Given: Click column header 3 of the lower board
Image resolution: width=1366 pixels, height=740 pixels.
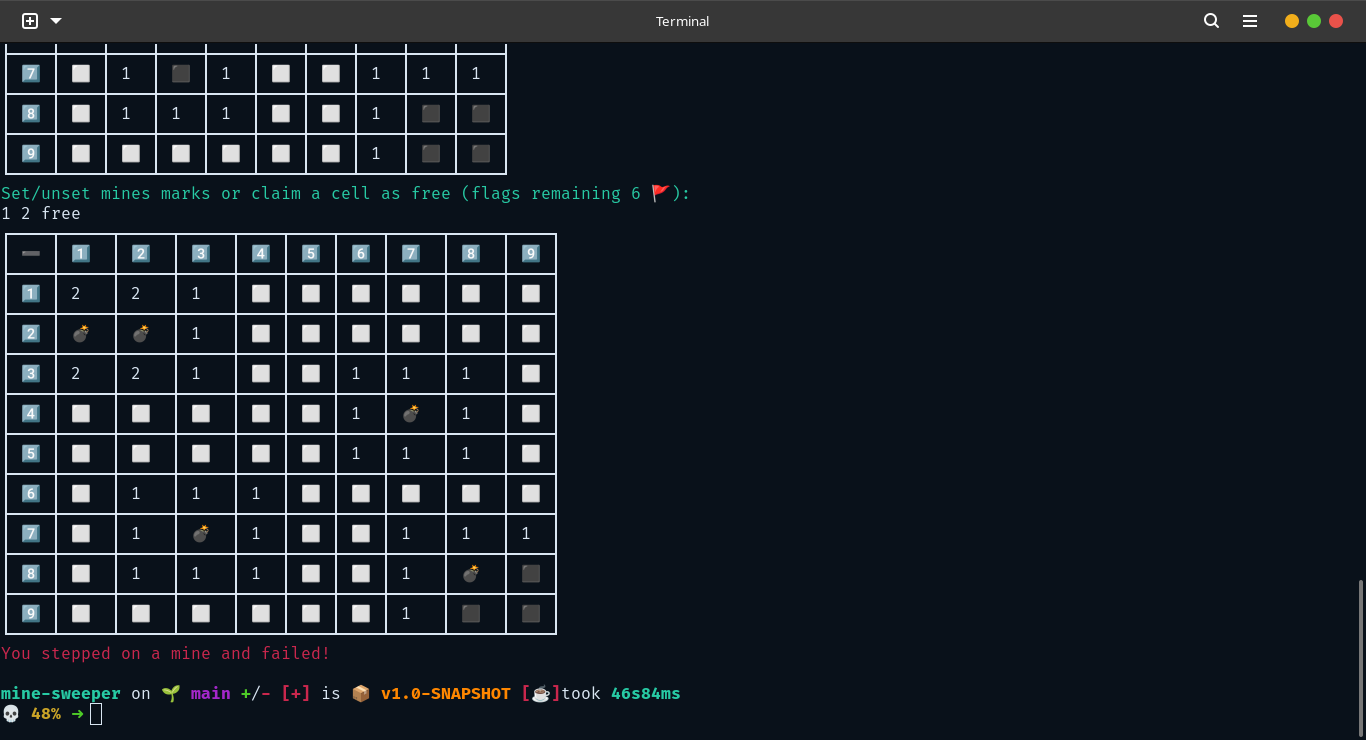Looking at the screenshot, I should click(x=201, y=253).
